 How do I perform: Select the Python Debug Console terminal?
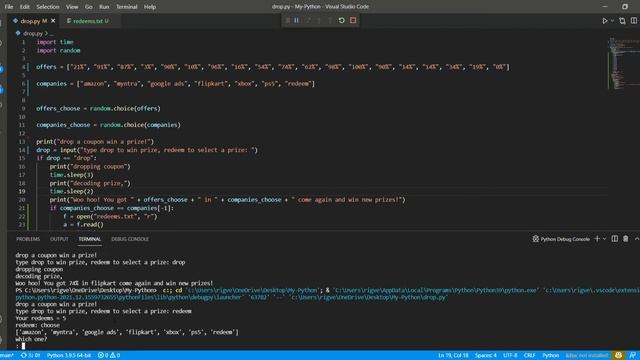[561, 239]
